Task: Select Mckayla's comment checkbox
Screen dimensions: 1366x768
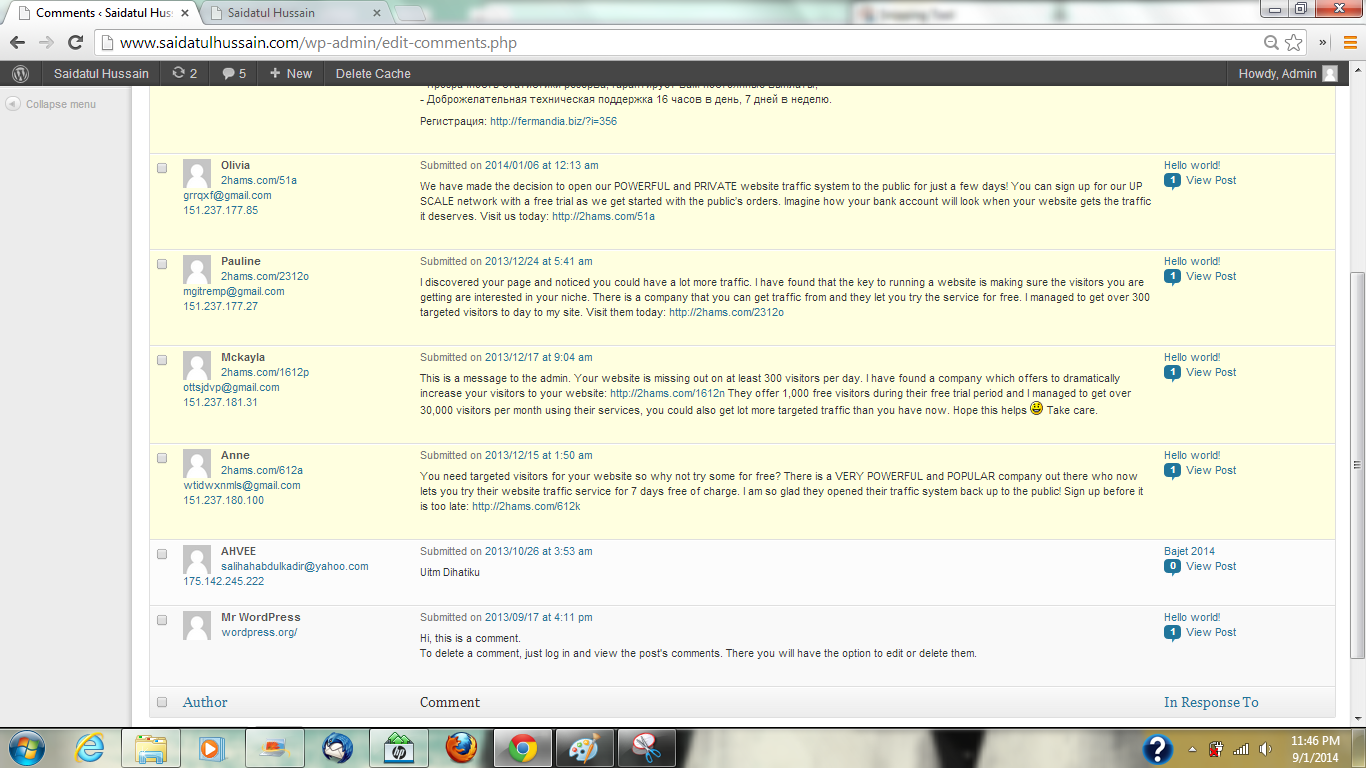Action: (162, 360)
